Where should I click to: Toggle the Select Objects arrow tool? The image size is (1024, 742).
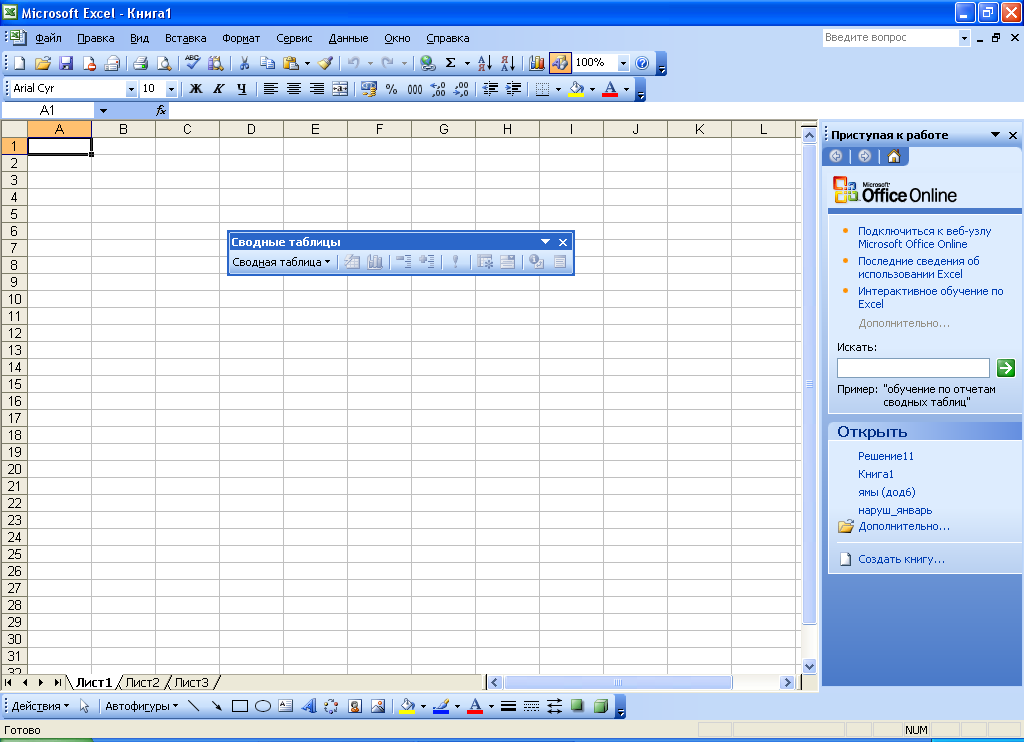tap(84, 706)
